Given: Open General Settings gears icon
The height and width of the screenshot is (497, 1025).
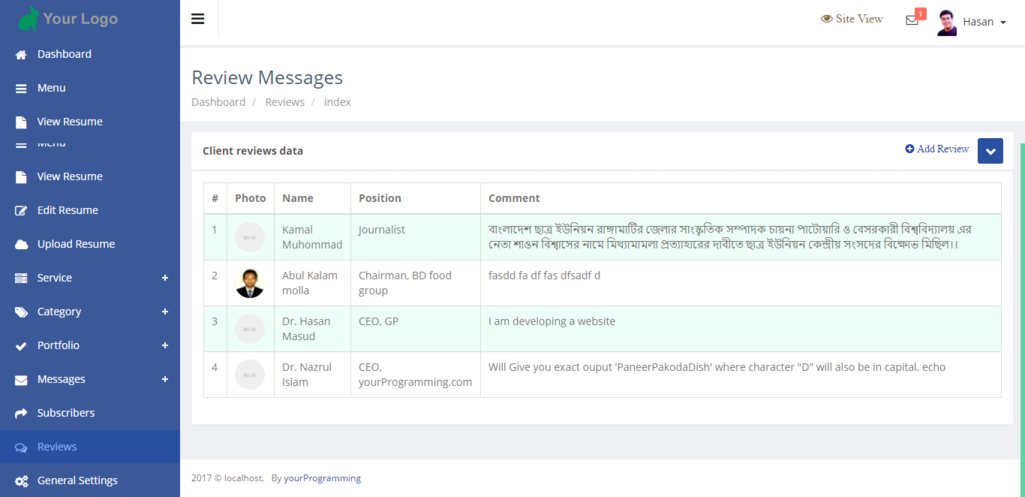Looking at the screenshot, I should [x=21, y=481].
